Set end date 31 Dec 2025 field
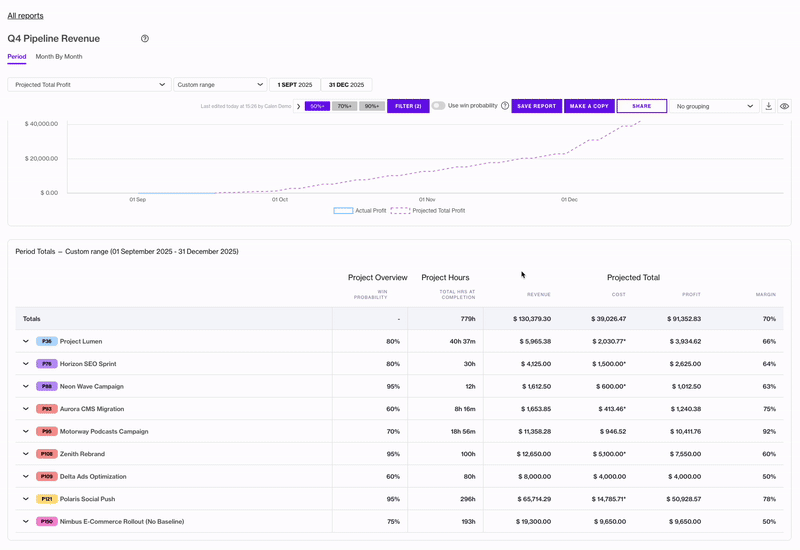Viewport: 800px width, 550px height. click(346, 85)
